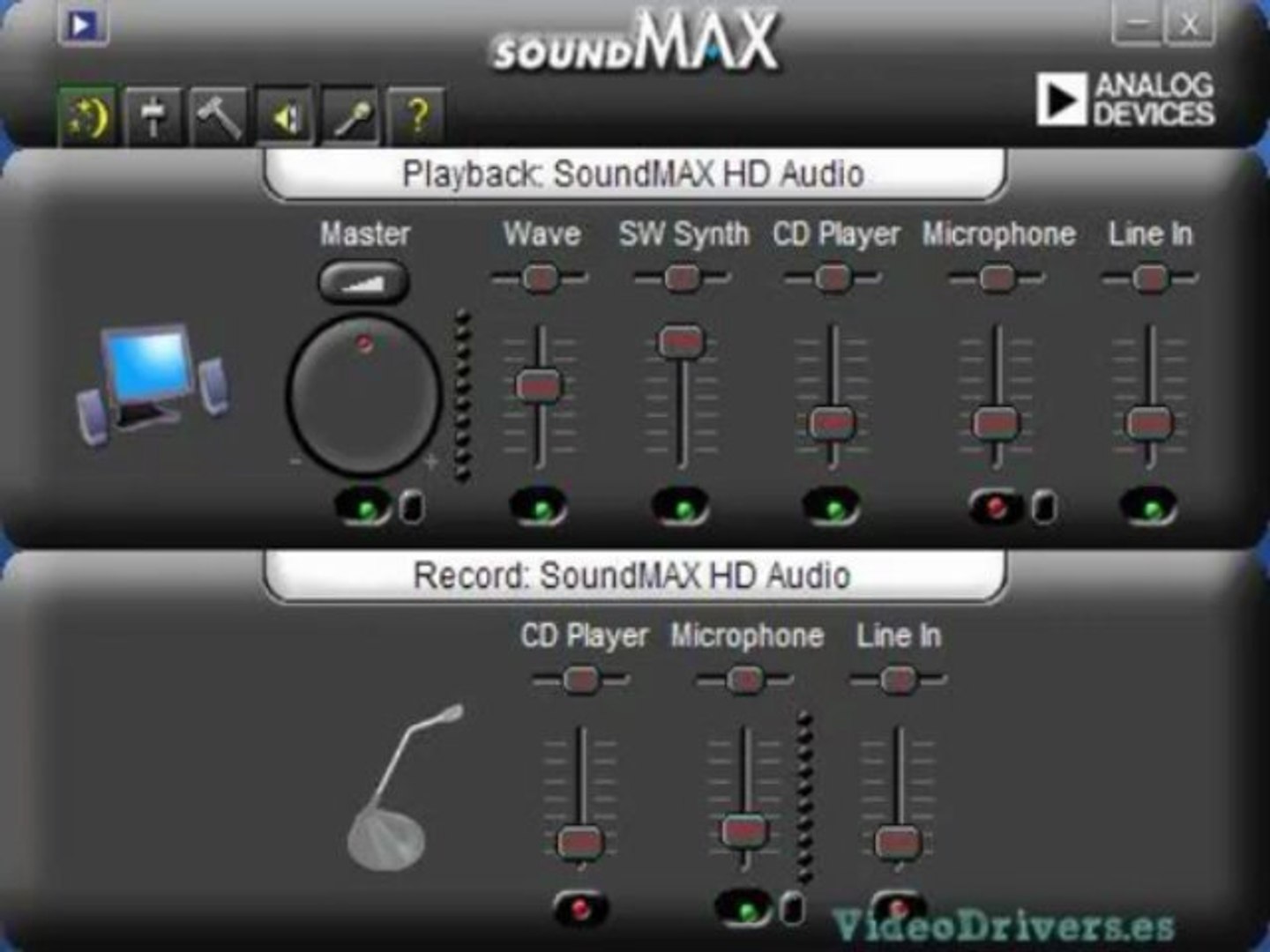The image size is (1270, 952).
Task: Select record CD Player red LED
Action: (580, 909)
